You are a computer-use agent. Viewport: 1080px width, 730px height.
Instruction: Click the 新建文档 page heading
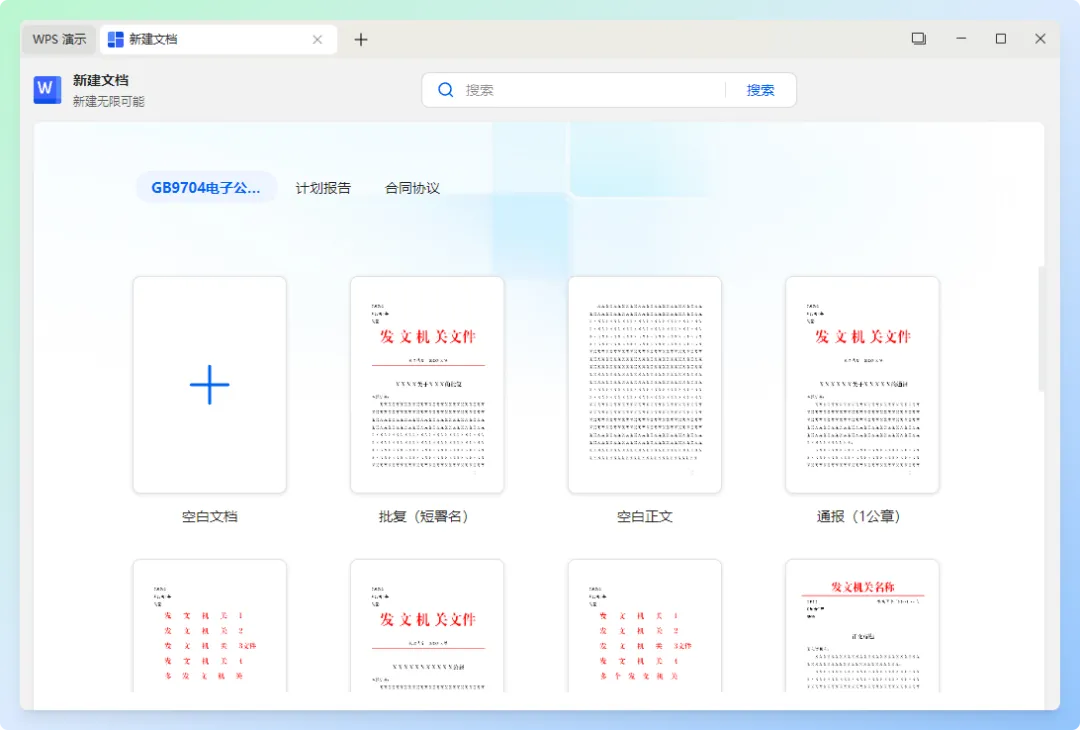(x=101, y=80)
